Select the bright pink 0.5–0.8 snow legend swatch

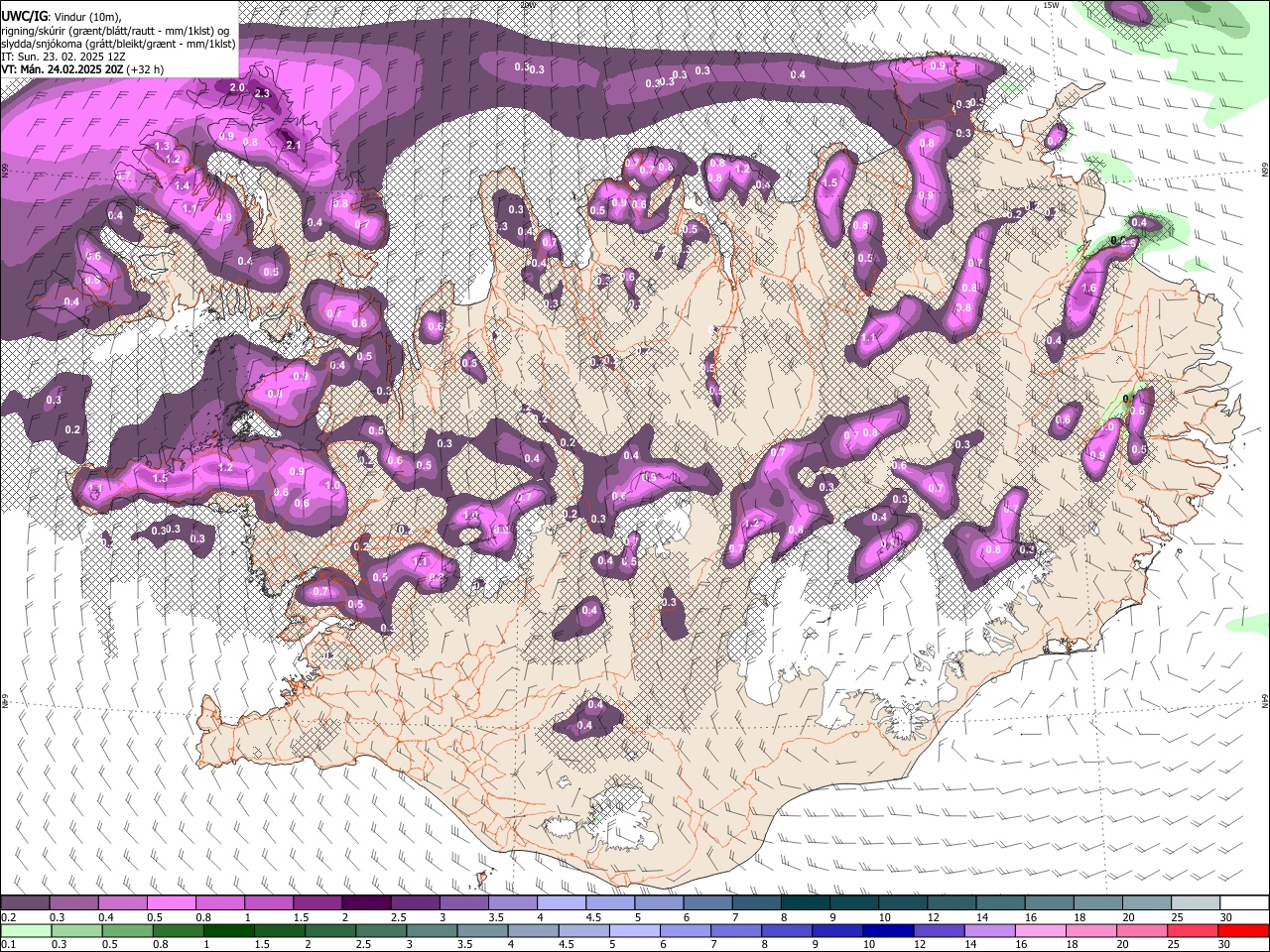(x=172, y=903)
